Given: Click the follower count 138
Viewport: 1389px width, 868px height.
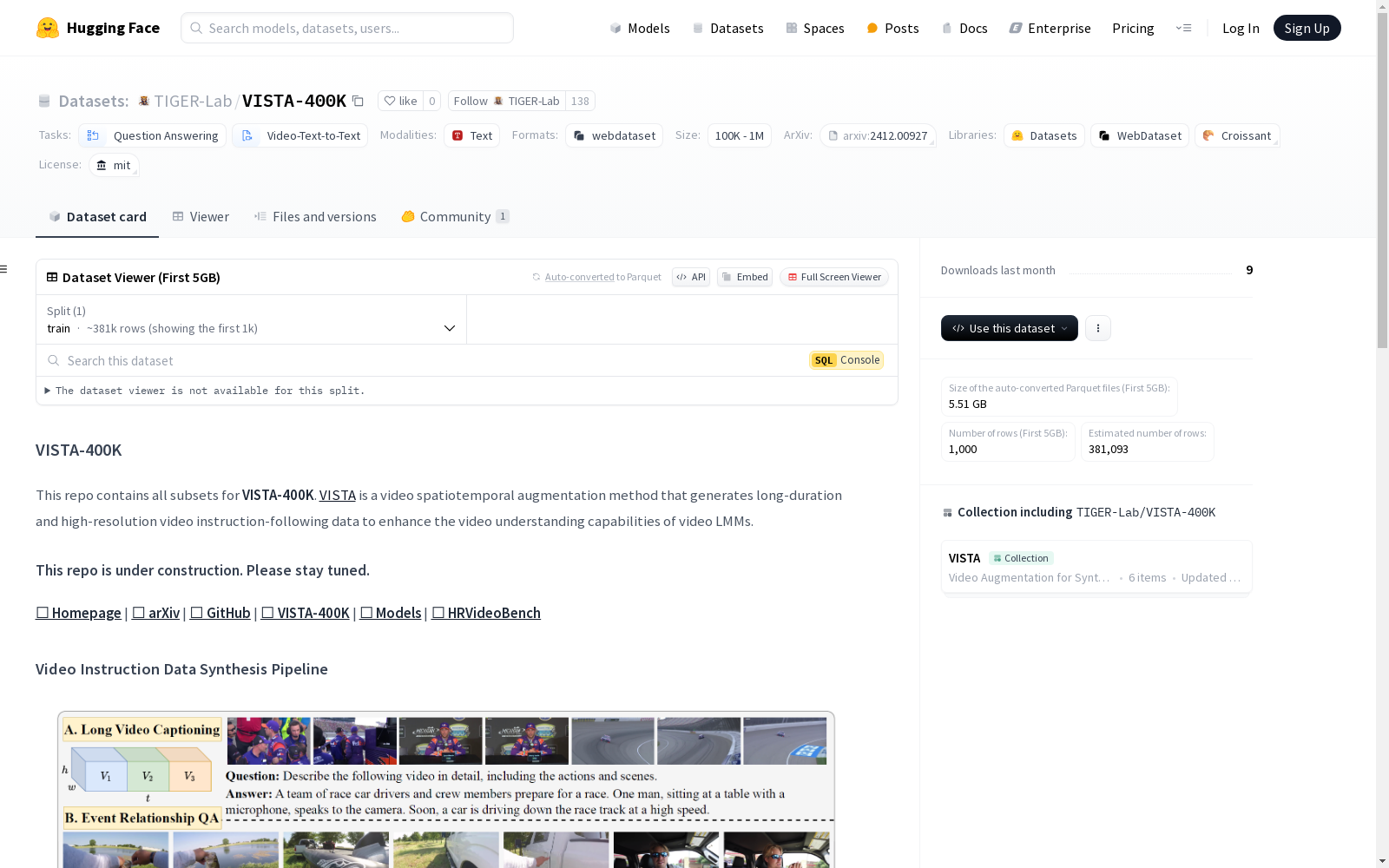Looking at the screenshot, I should [x=580, y=101].
